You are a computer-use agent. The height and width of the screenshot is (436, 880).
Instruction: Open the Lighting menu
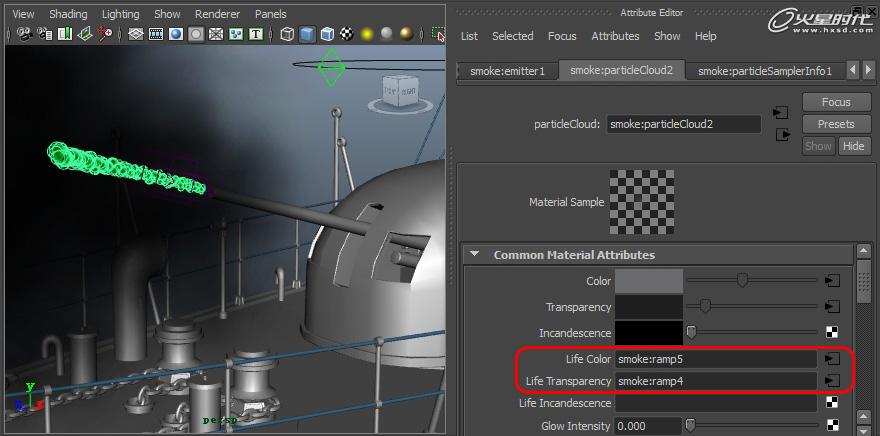pyautogui.click(x=121, y=14)
